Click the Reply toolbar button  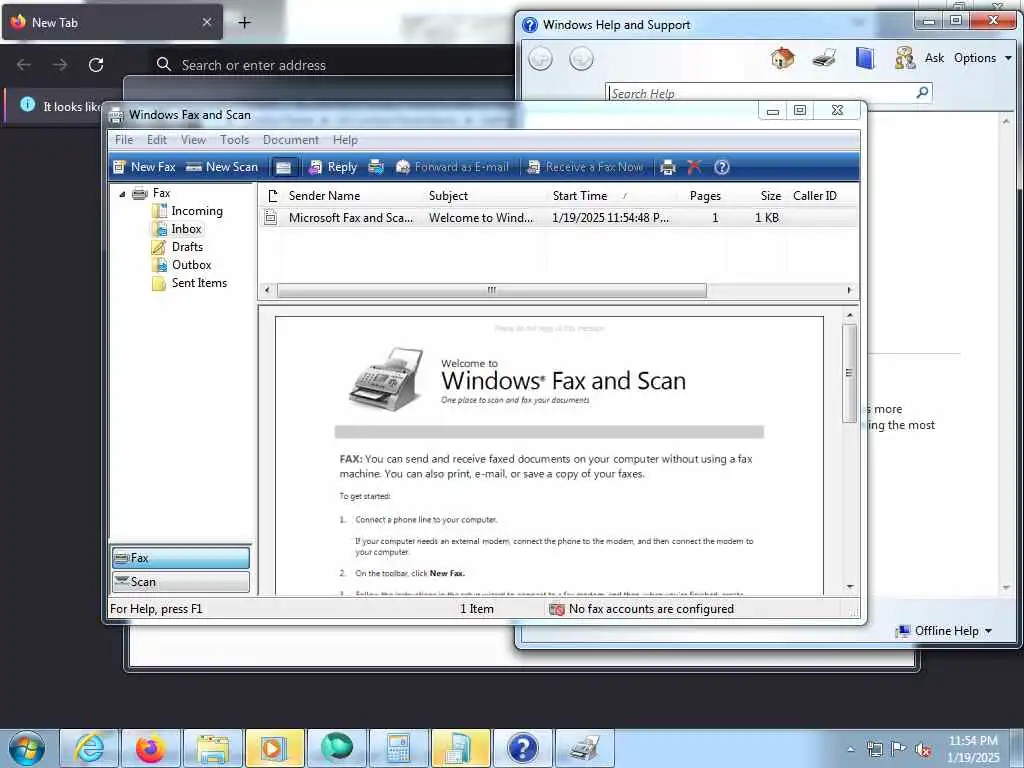point(333,167)
